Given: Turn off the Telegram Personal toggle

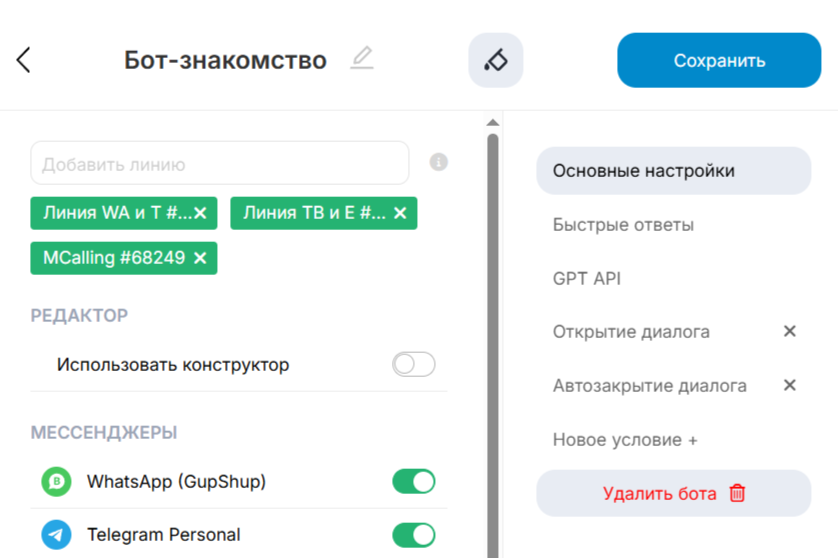Looking at the screenshot, I should (x=414, y=535).
